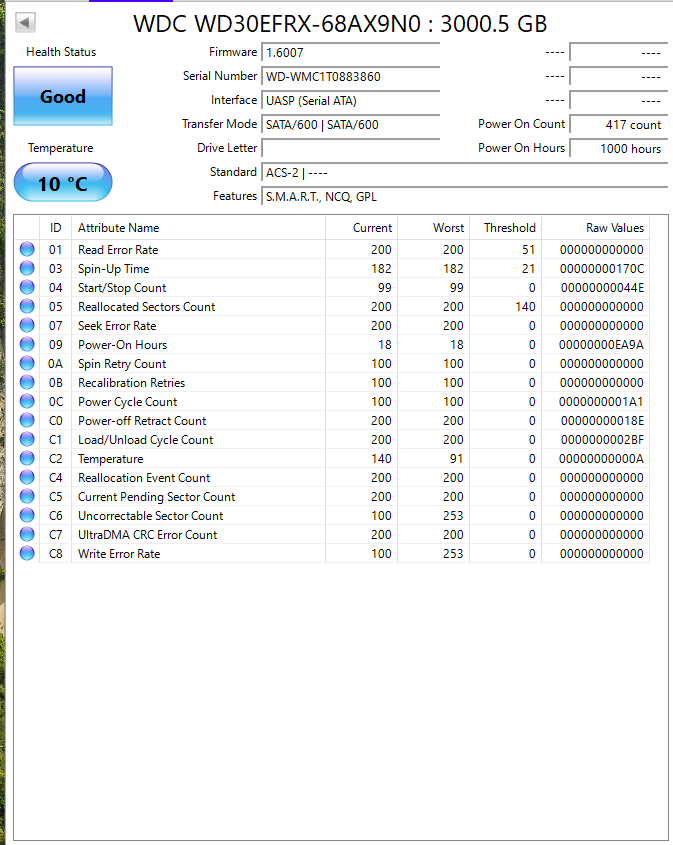
Task: Click the Features field S.M.A.R.T., NCQ, GPL
Action: click(465, 196)
